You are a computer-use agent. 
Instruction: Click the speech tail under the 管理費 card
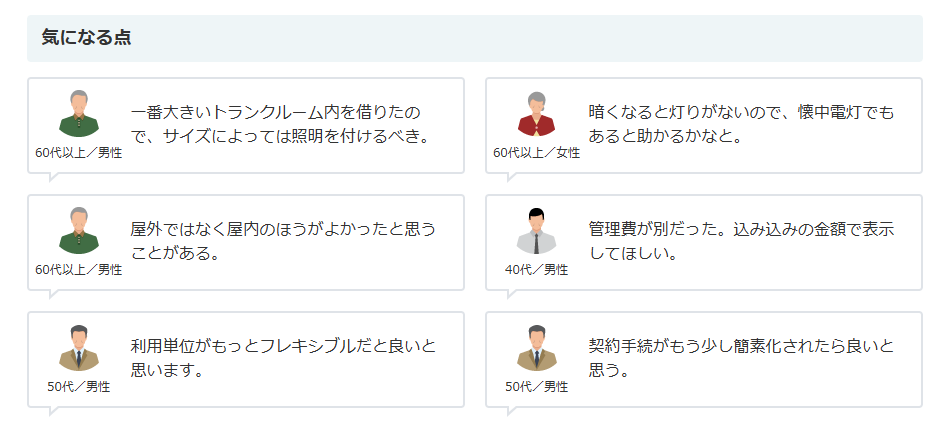tap(512, 294)
